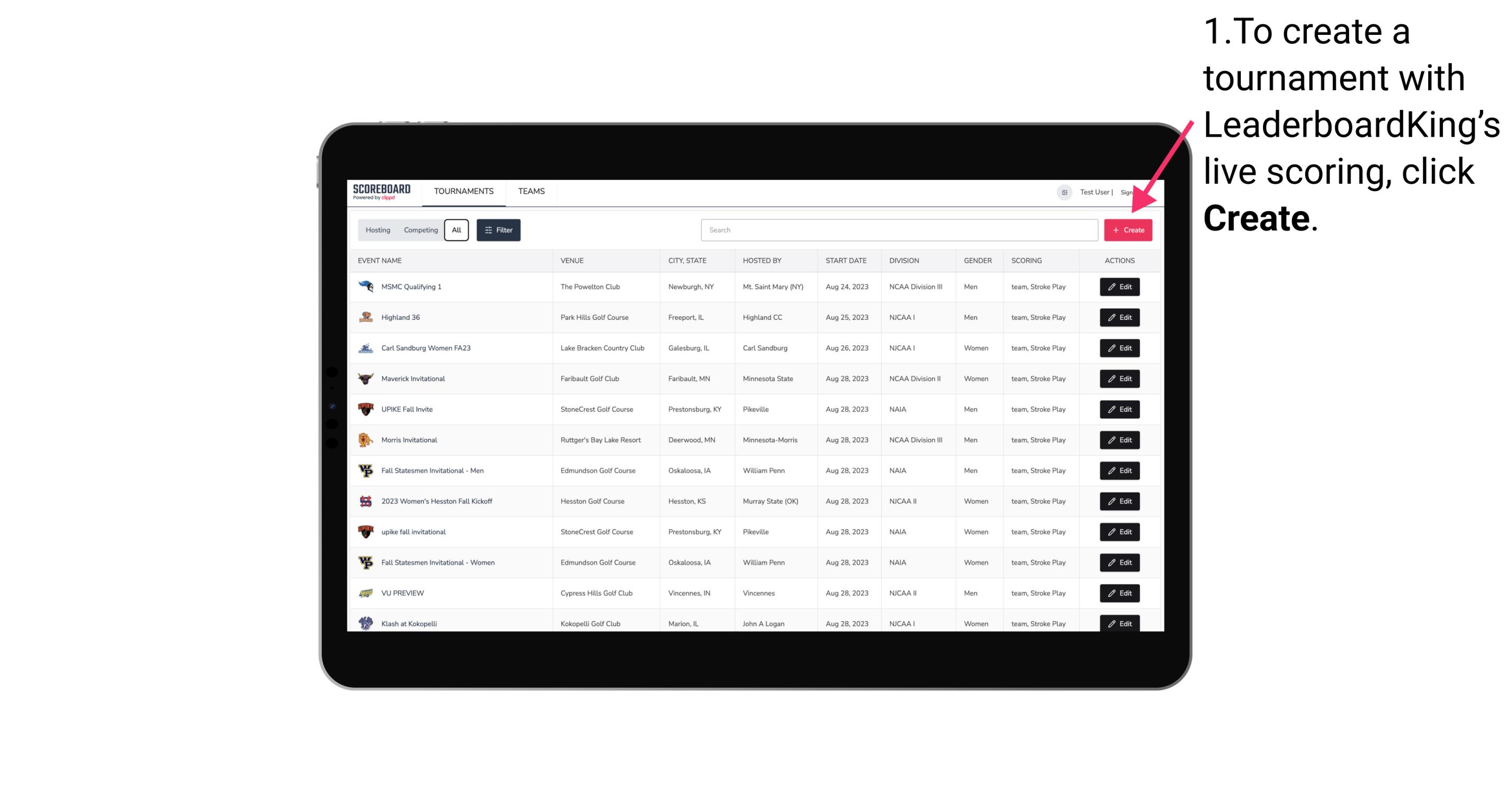Toggle the All filter tab
Viewport: 1509px width, 812px height.
457,230
